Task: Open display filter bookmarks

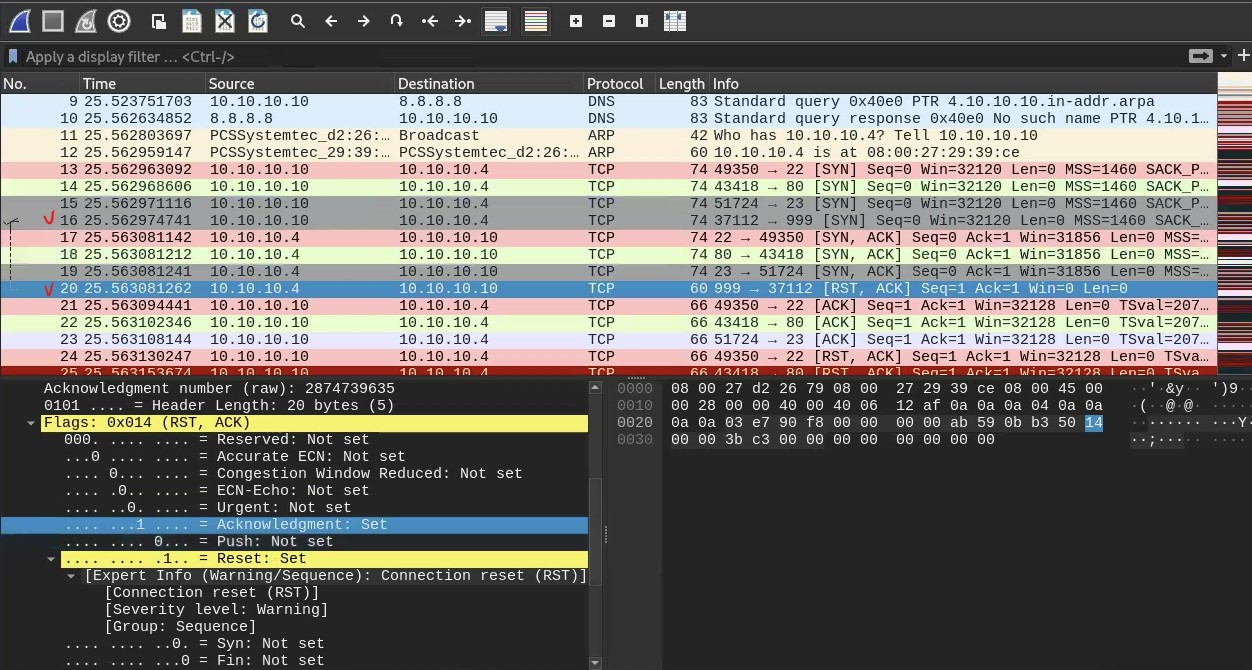Action: [13, 57]
